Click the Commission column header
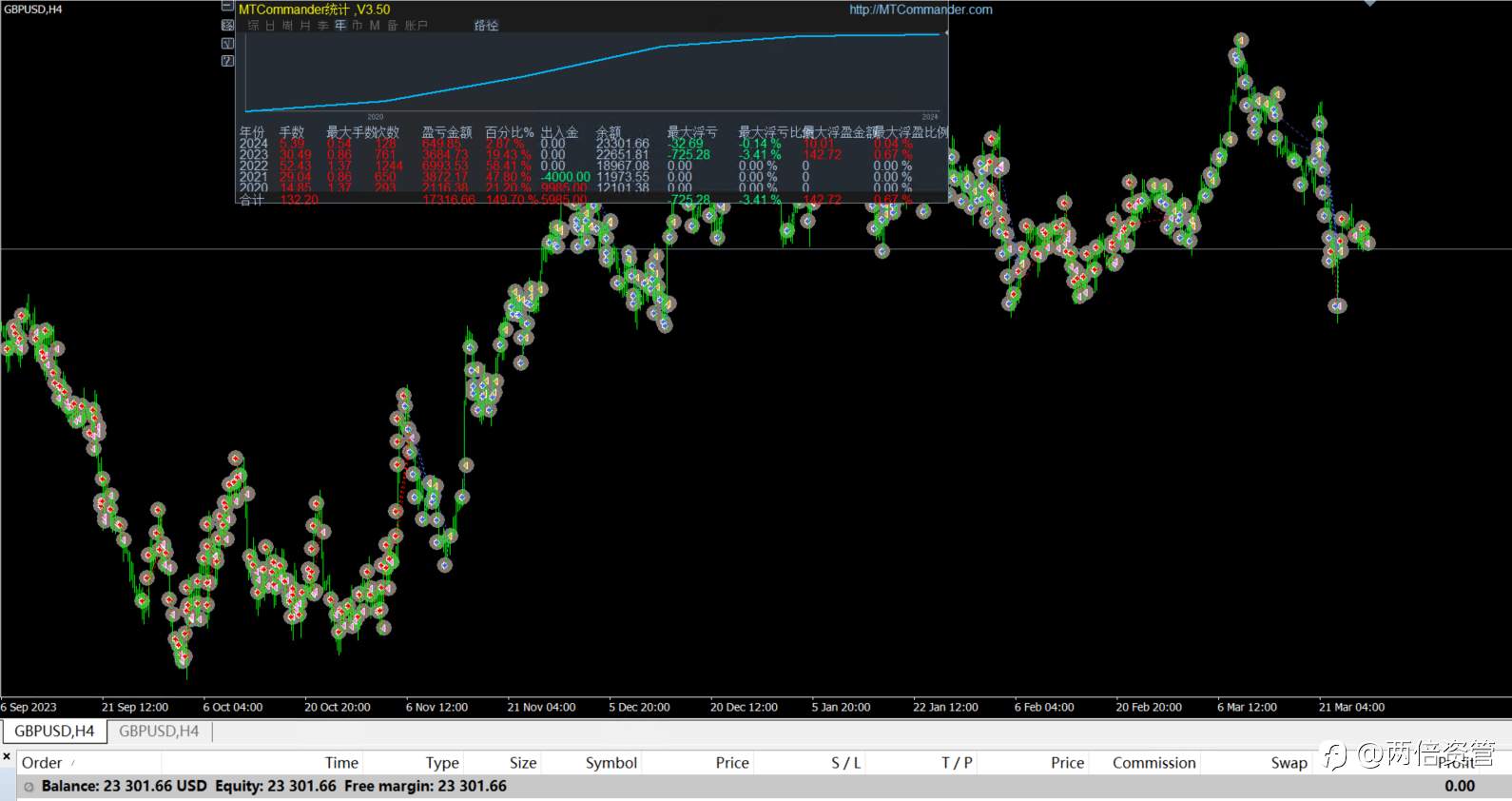The width and height of the screenshot is (1512, 801). [x=1154, y=763]
